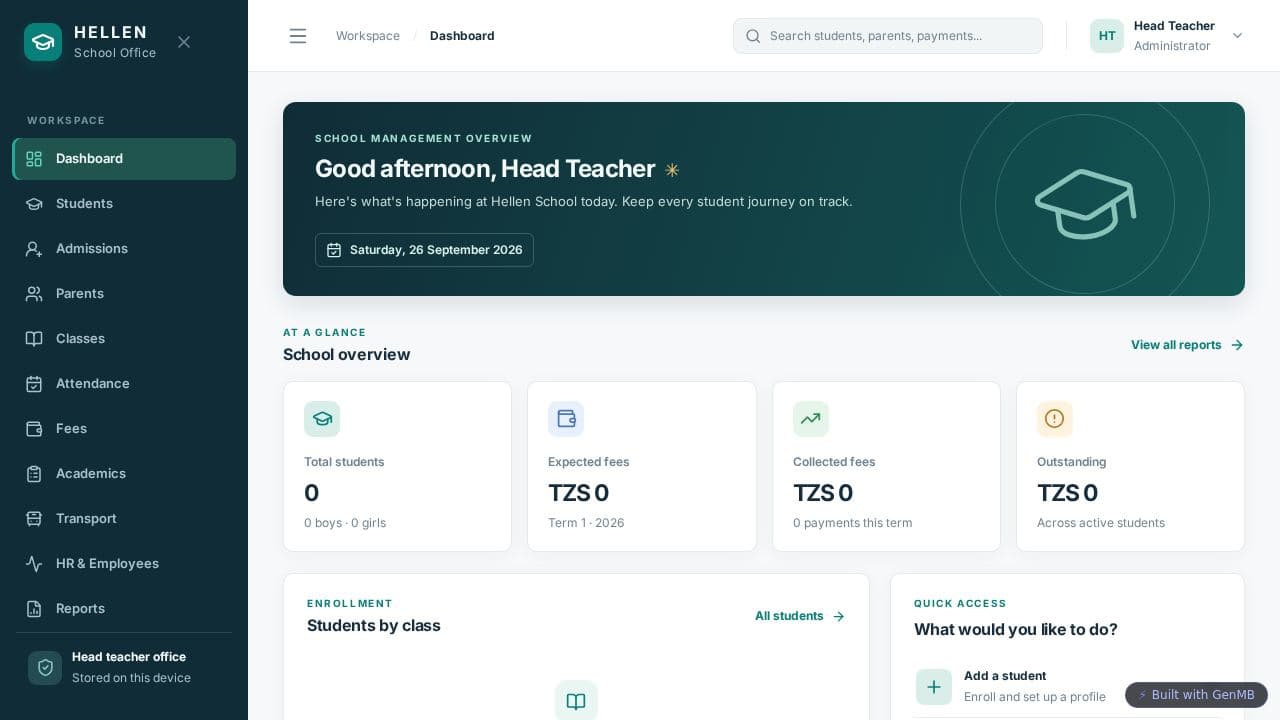Click the HR & Employees activity icon
This screenshot has height=720, width=1280.
coord(34,564)
